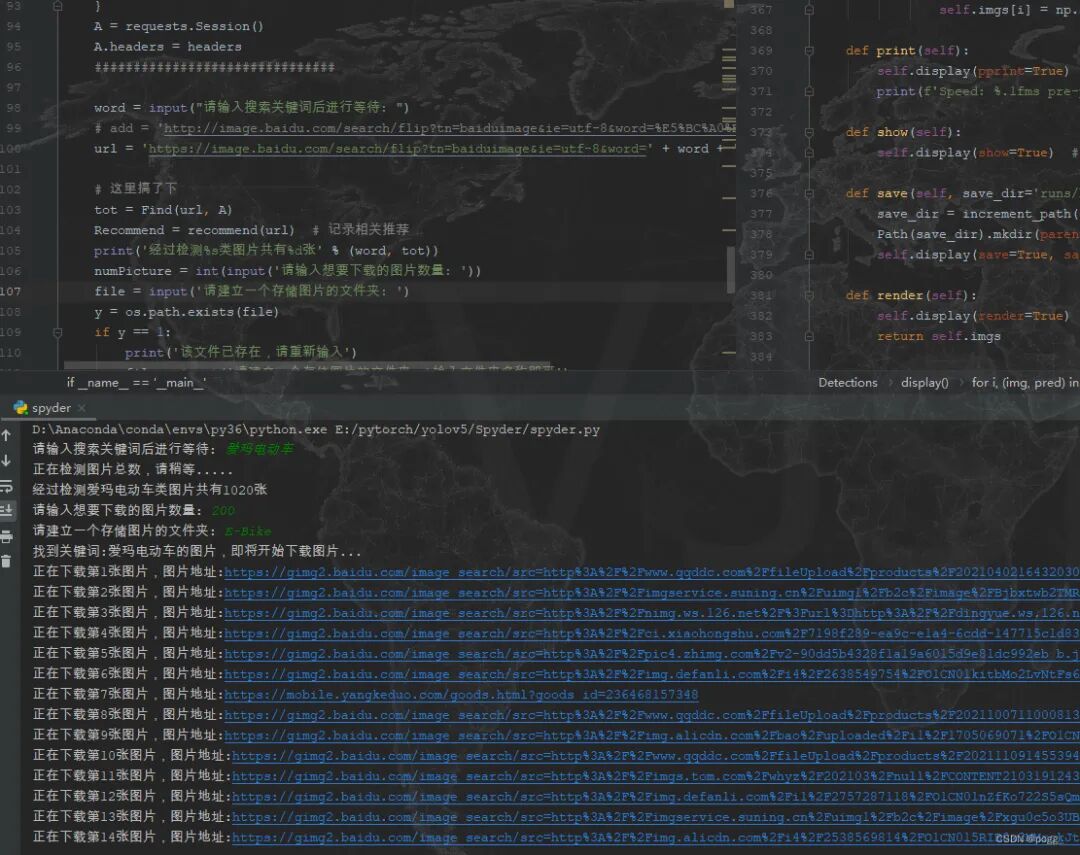The height and width of the screenshot is (855, 1080).
Task: Open the mobile.yangkeduo.com goods link
Action: coord(461,694)
